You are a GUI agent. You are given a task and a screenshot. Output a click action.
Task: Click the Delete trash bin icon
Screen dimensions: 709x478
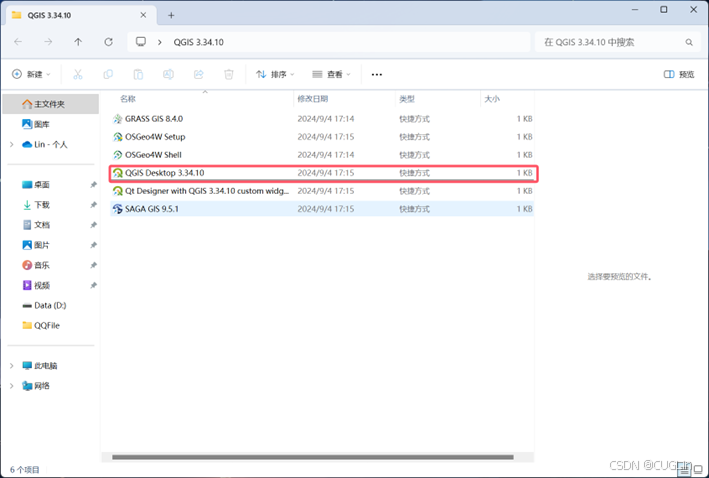point(229,74)
